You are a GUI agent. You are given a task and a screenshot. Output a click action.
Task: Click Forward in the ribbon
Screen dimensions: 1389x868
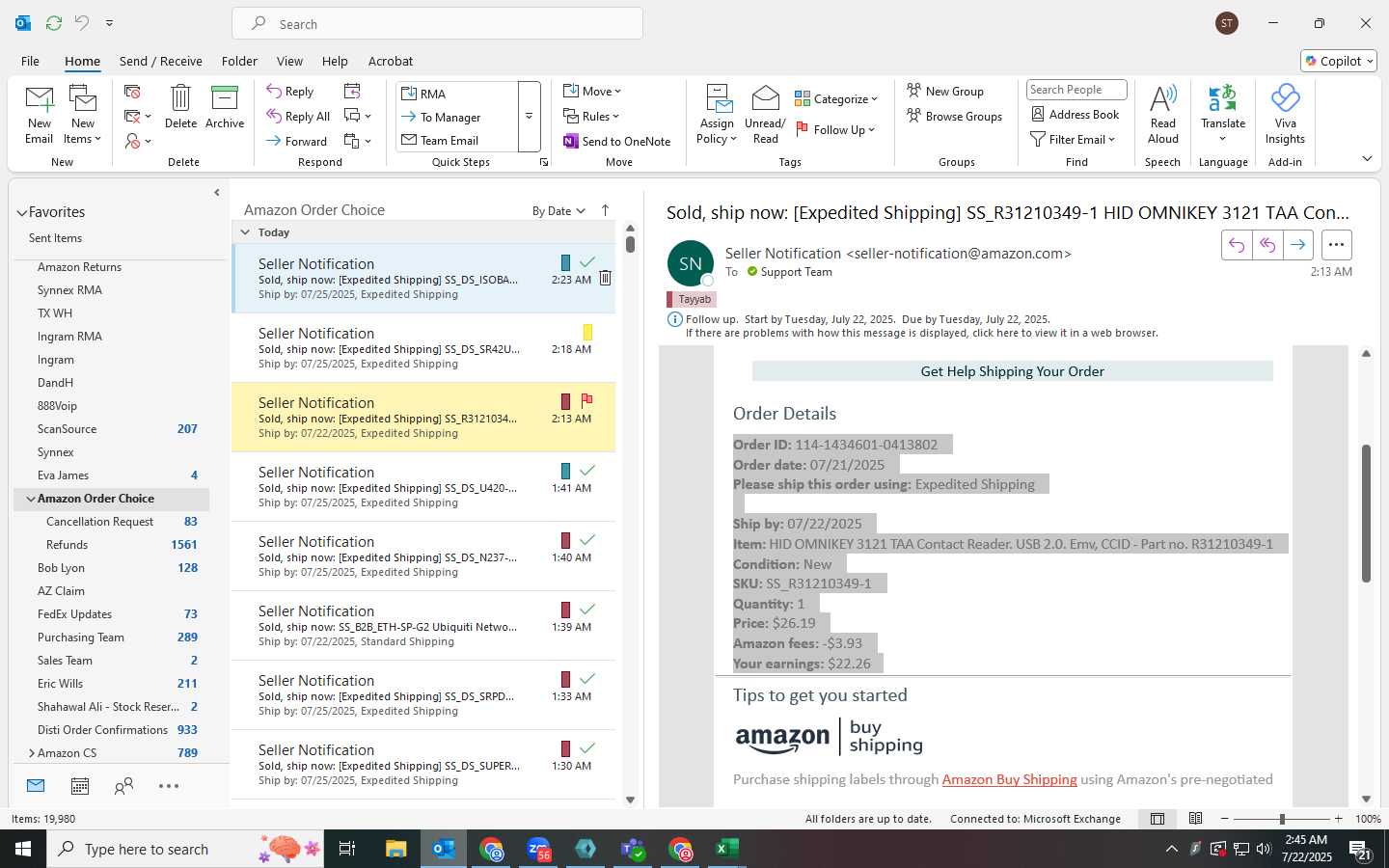click(297, 141)
